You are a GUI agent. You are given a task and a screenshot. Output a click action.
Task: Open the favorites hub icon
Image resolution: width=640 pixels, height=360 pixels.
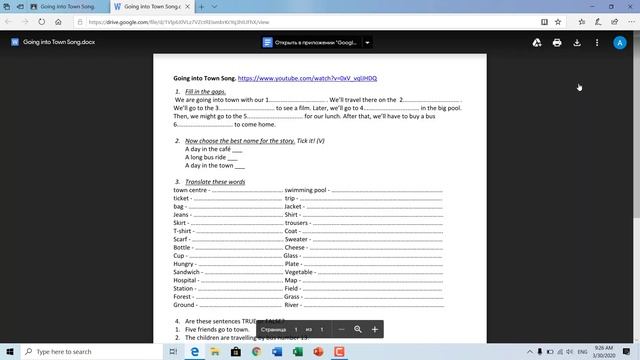582,22
